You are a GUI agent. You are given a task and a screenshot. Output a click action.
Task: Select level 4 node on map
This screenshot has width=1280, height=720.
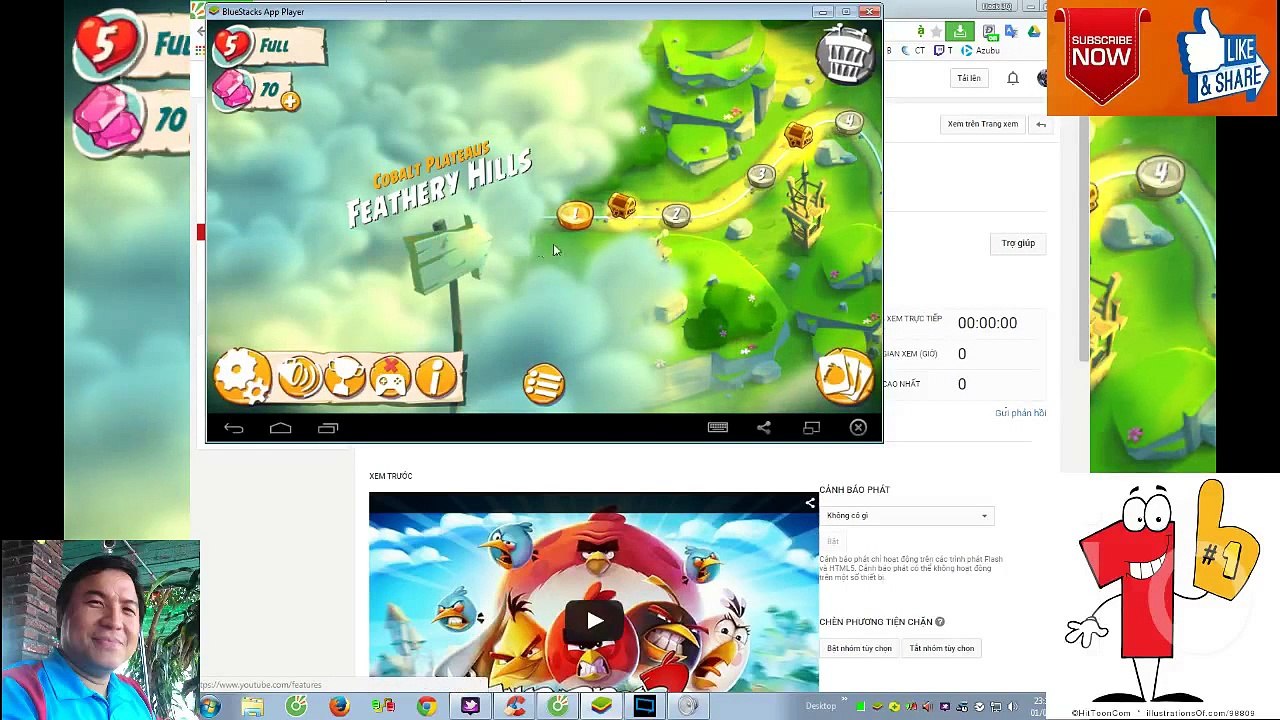coord(849,122)
